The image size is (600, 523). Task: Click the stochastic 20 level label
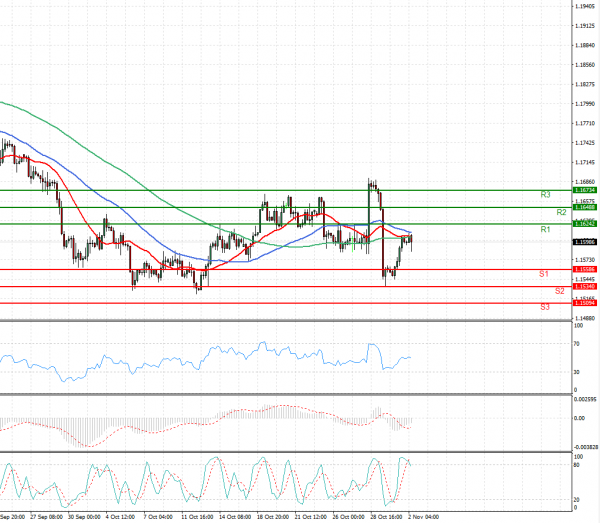click(576, 500)
